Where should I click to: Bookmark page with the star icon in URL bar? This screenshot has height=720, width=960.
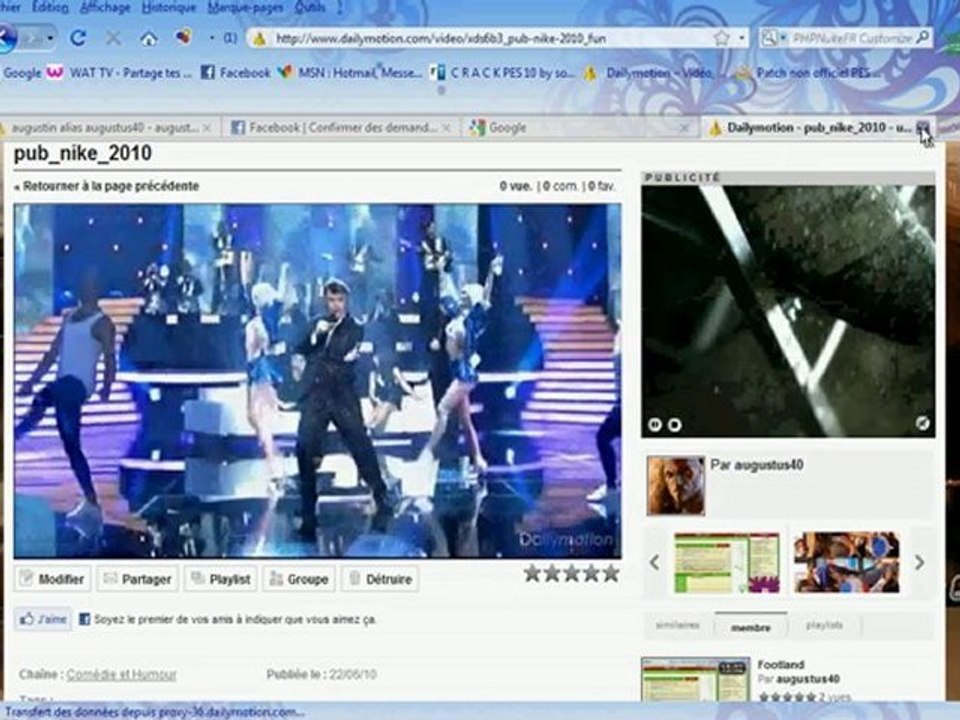tap(722, 39)
